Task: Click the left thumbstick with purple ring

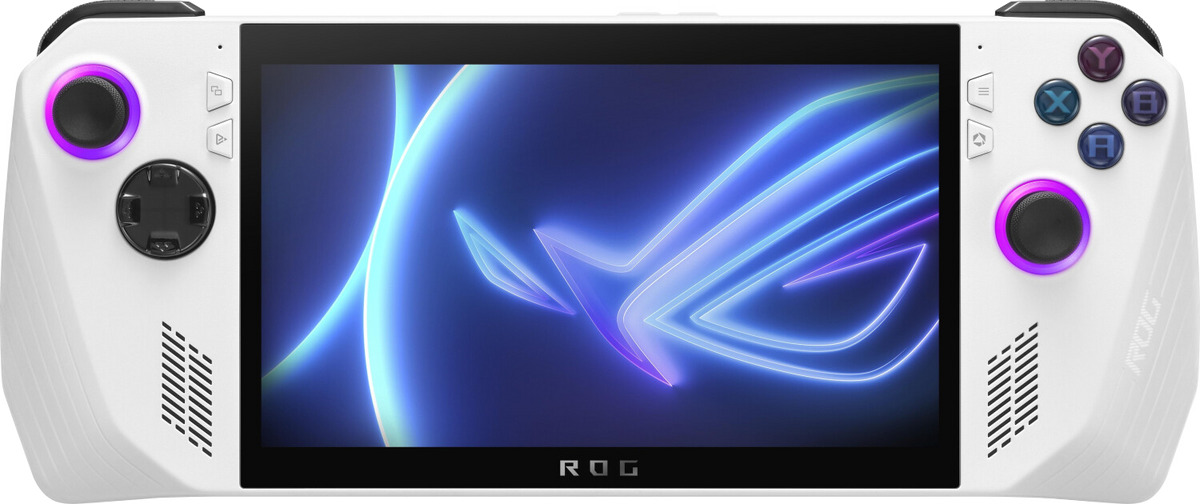Action: [x=91, y=110]
